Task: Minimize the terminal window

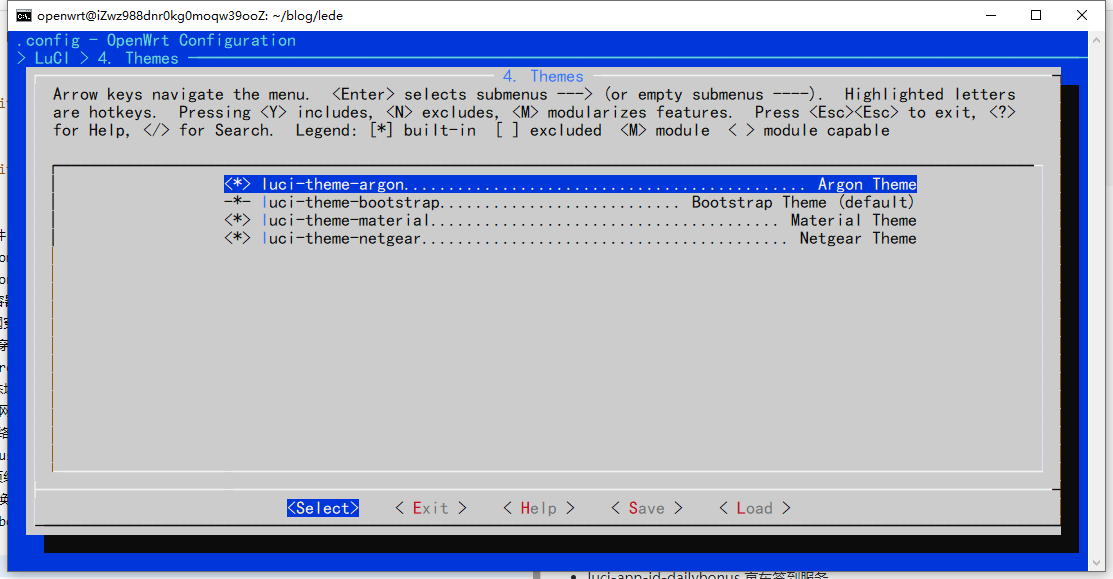Action: point(990,15)
